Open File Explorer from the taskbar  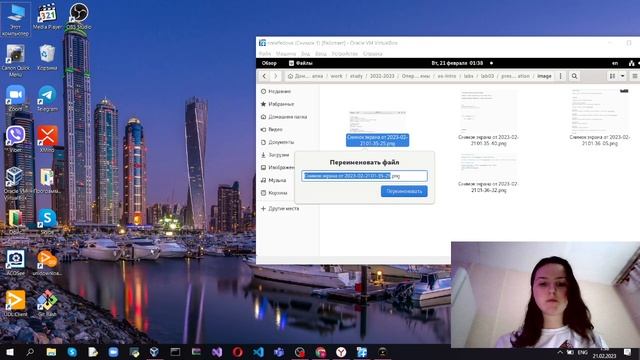(x=51, y=352)
